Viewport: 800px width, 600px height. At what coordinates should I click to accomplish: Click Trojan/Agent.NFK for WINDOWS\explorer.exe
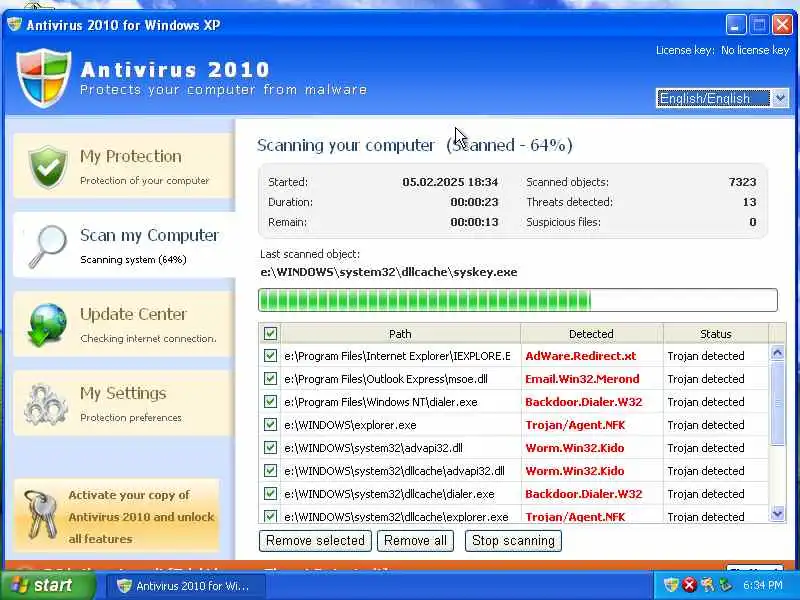point(575,425)
